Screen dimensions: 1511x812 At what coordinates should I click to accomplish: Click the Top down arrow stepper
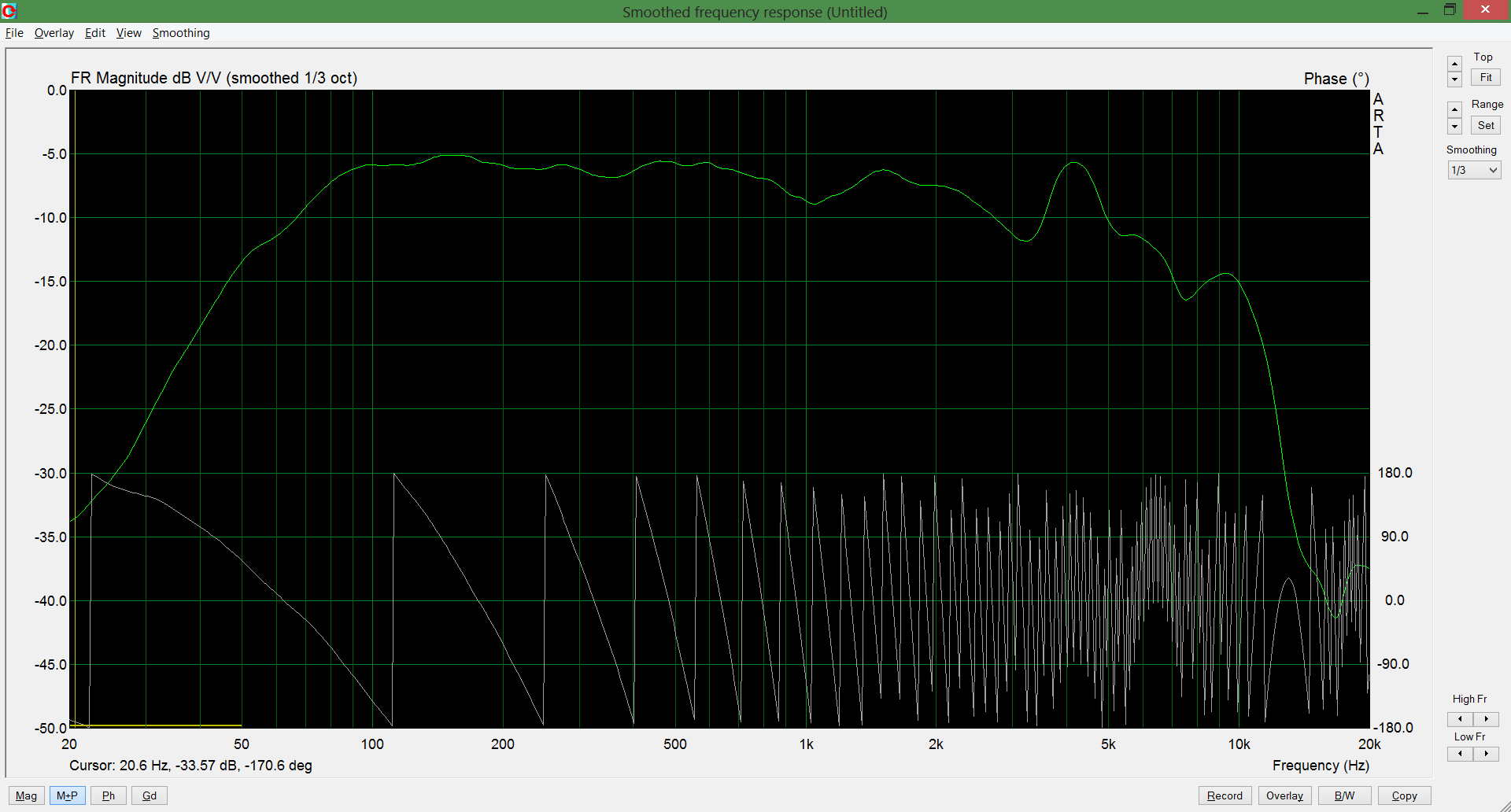[x=1454, y=79]
